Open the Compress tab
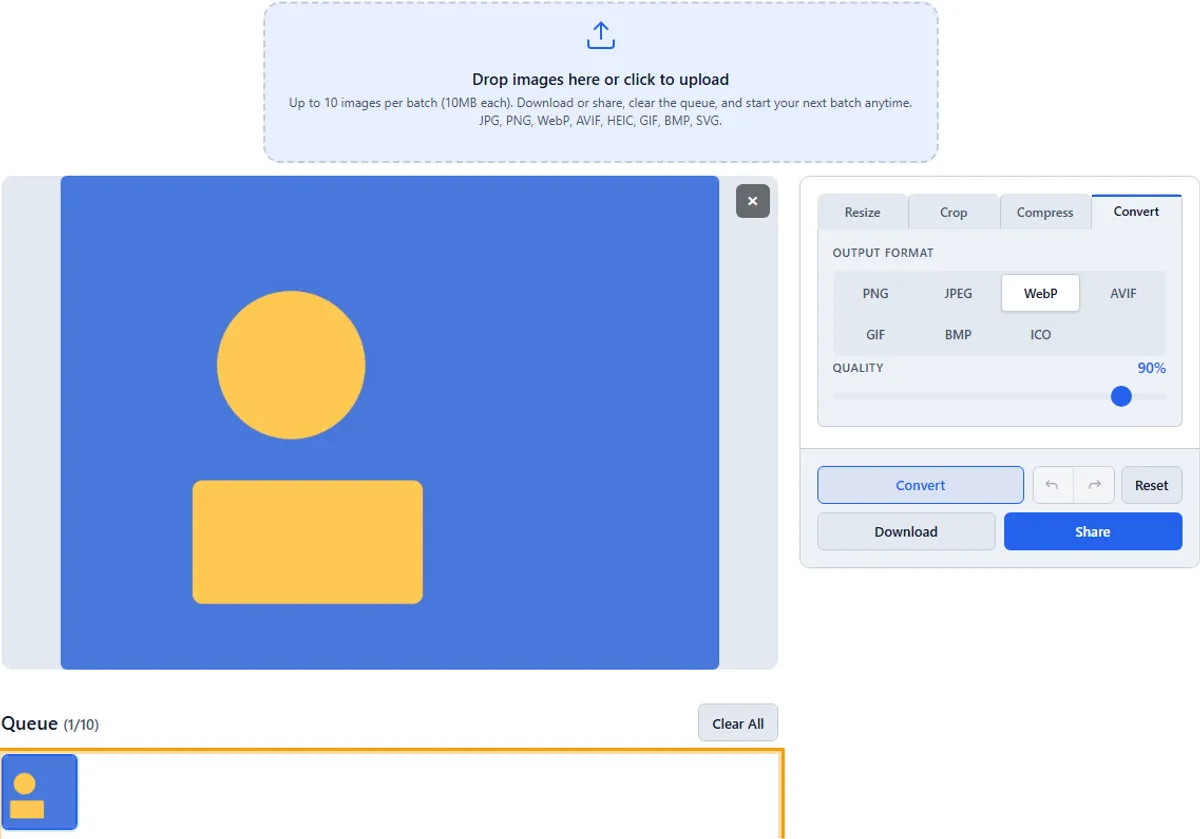Viewport: 1200px width, 839px height. (x=1045, y=212)
